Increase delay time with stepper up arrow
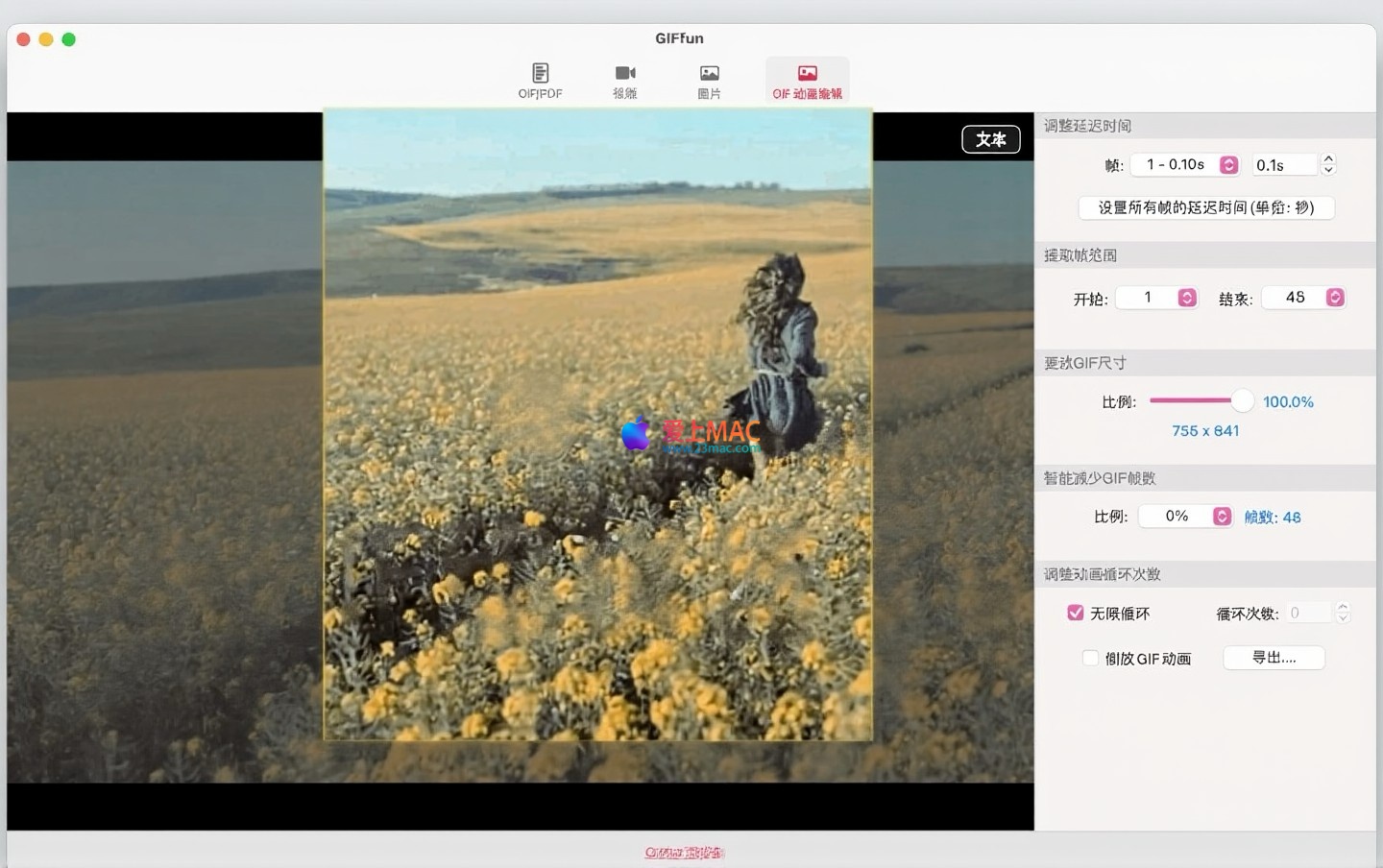Image resolution: width=1383 pixels, height=868 pixels. [1328, 159]
